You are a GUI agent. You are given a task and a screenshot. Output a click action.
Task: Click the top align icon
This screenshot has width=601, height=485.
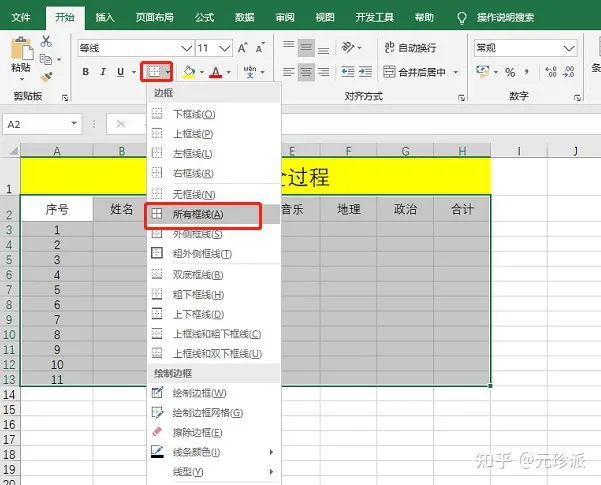point(289,44)
